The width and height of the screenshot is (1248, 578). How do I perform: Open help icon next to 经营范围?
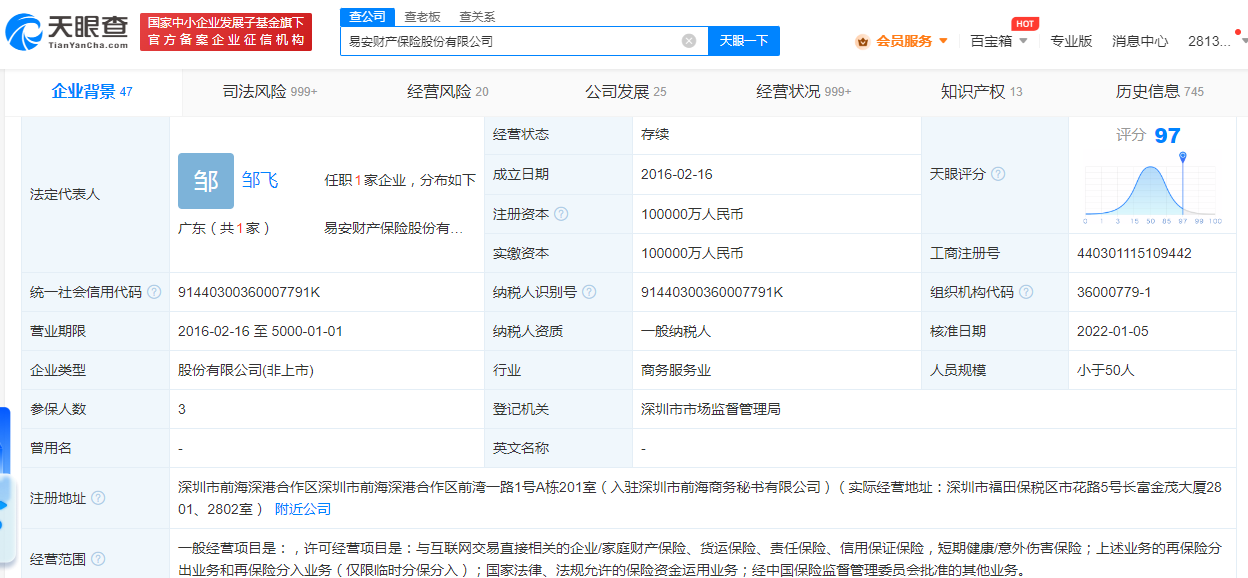(x=98, y=559)
